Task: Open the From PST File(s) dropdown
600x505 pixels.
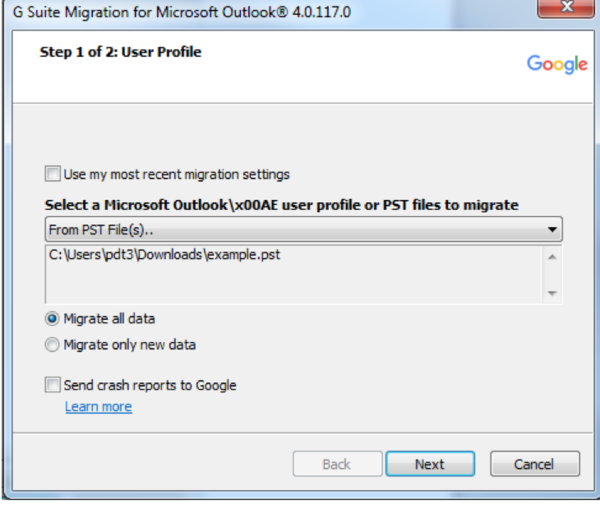Action: click(303, 230)
